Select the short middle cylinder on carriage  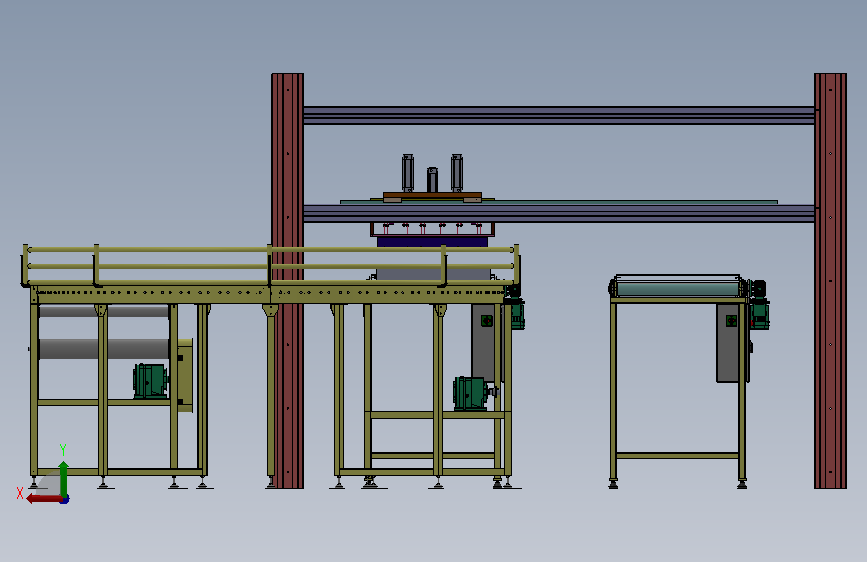pyautogui.click(x=432, y=180)
